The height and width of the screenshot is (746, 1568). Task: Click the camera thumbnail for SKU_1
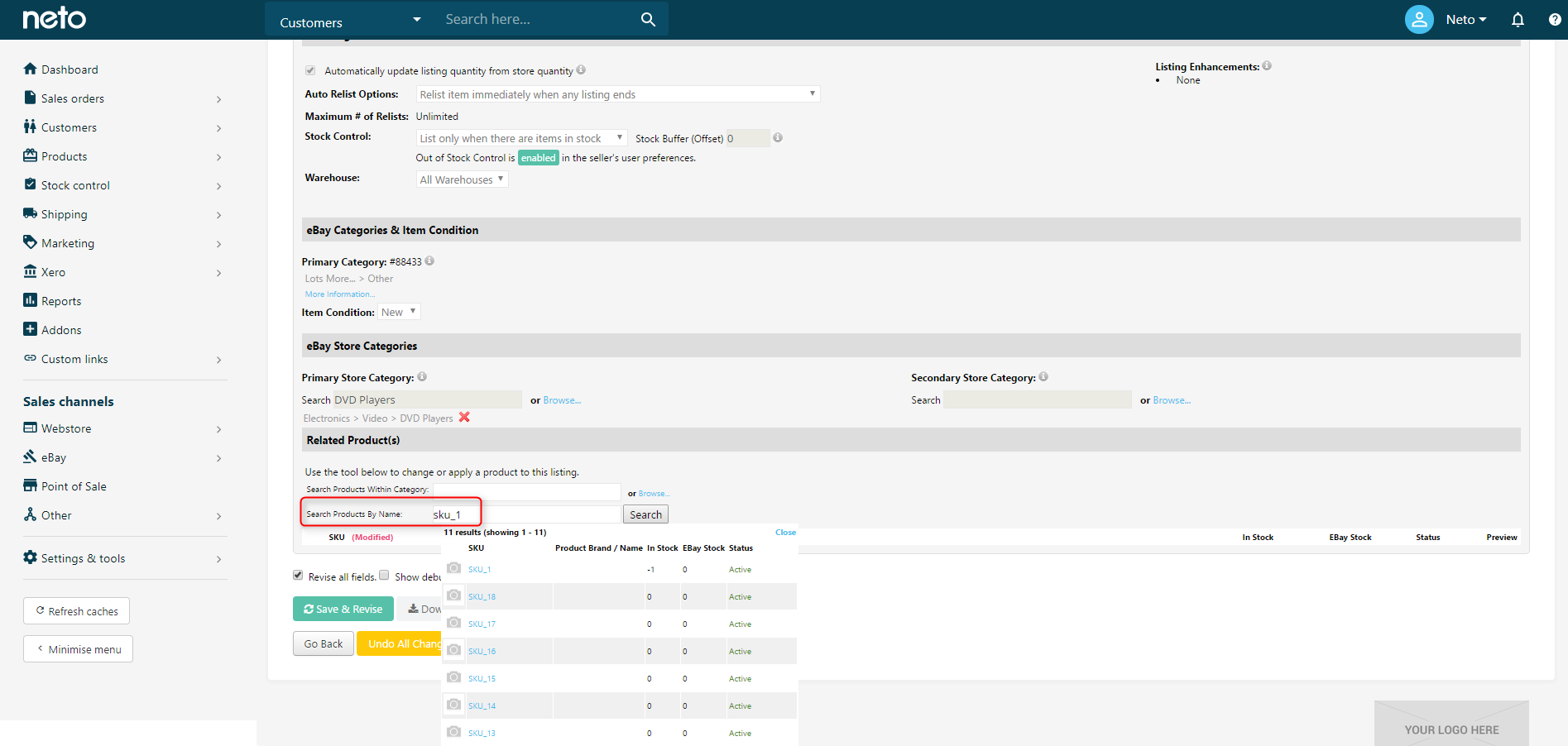[x=453, y=568]
